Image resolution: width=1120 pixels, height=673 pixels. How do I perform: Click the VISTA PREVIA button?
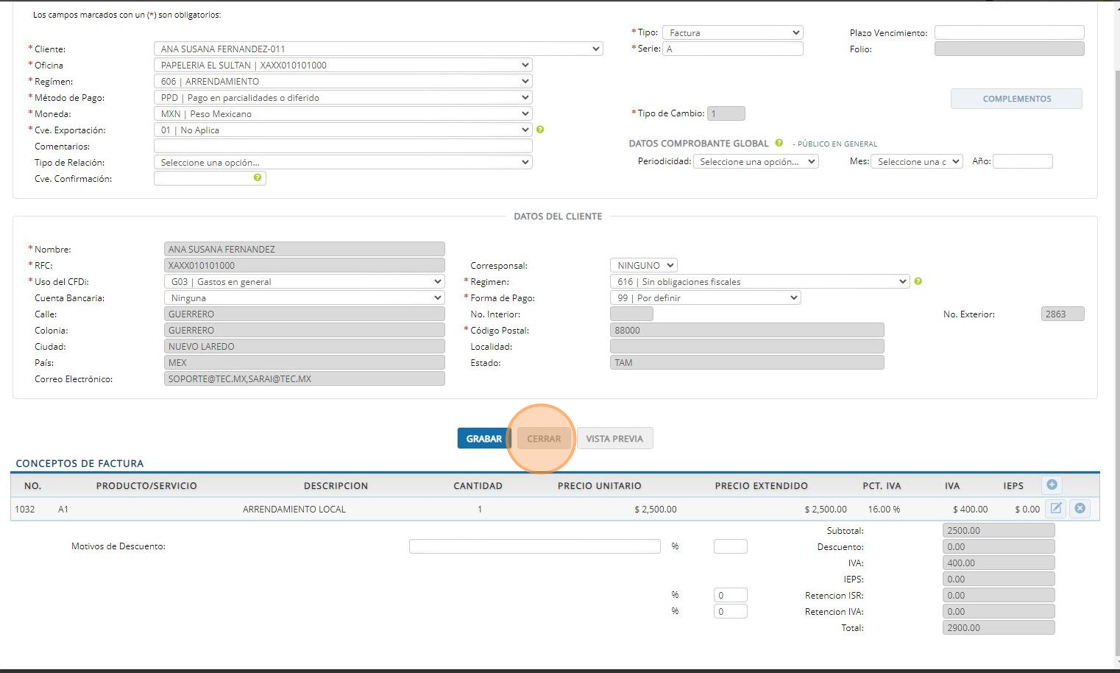pyautogui.click(x=614, y=439)
